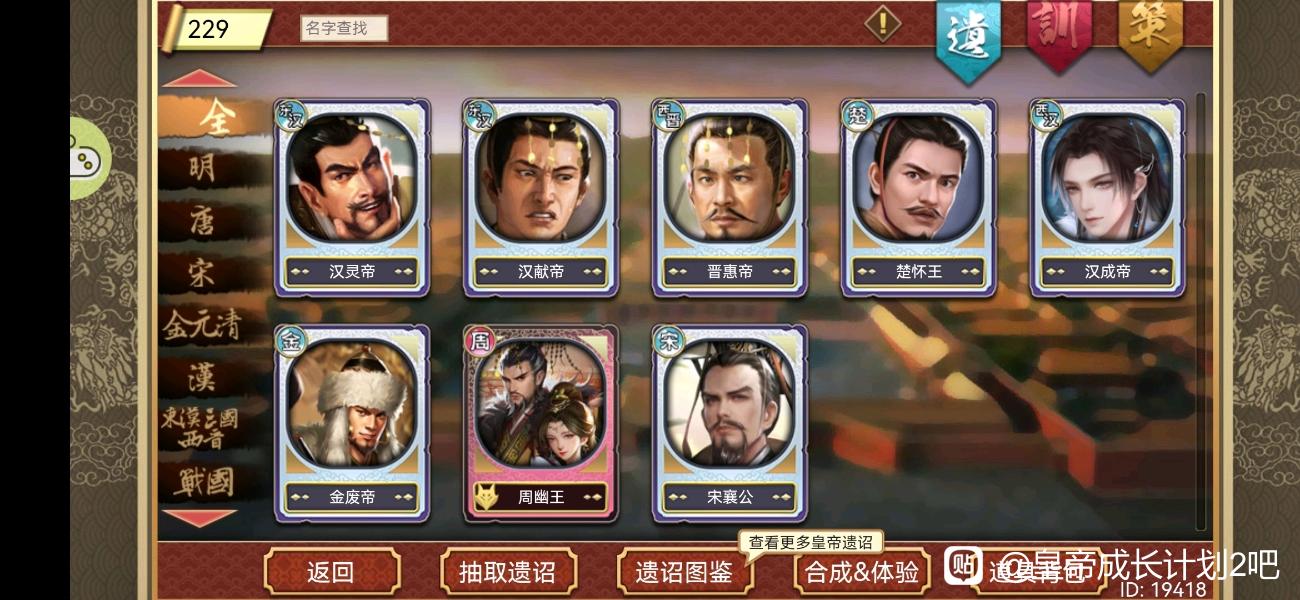Choose the 戰國 category tab
This screenshot has width=1300, height=600.
pyautogui.click(x=203, y=481)
